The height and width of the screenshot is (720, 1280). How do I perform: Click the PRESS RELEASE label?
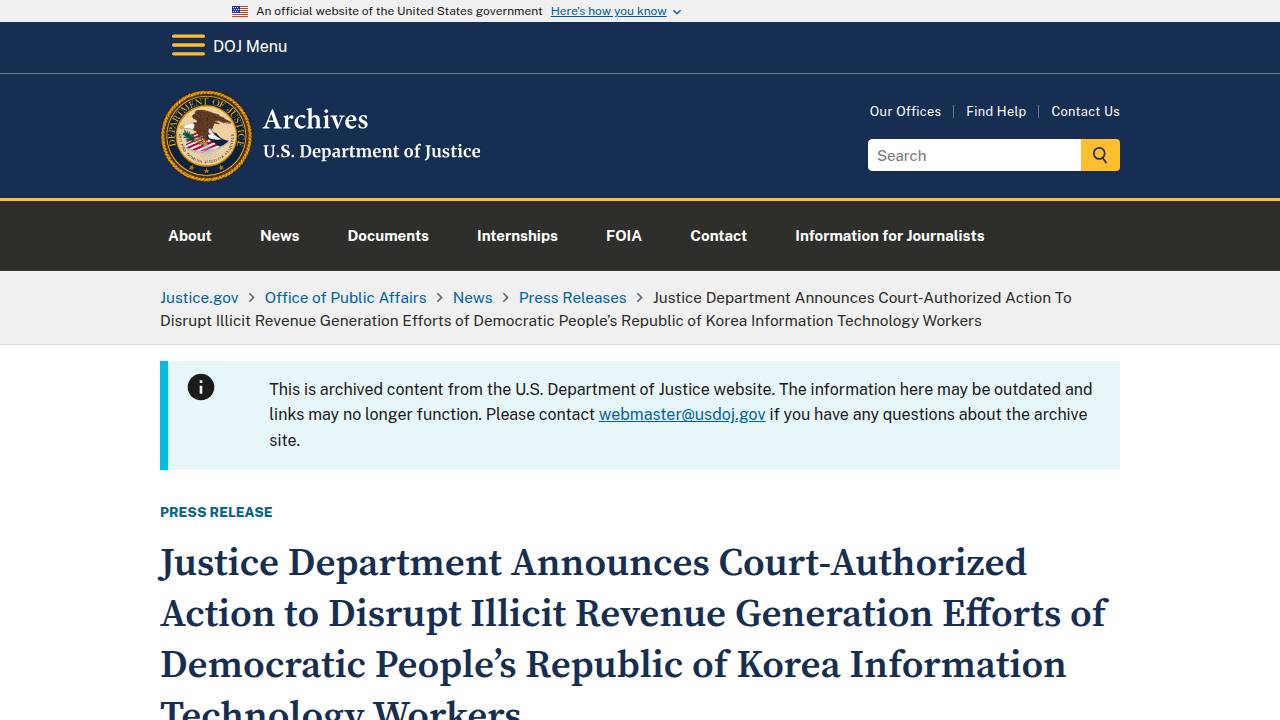[x=216, y=512]
